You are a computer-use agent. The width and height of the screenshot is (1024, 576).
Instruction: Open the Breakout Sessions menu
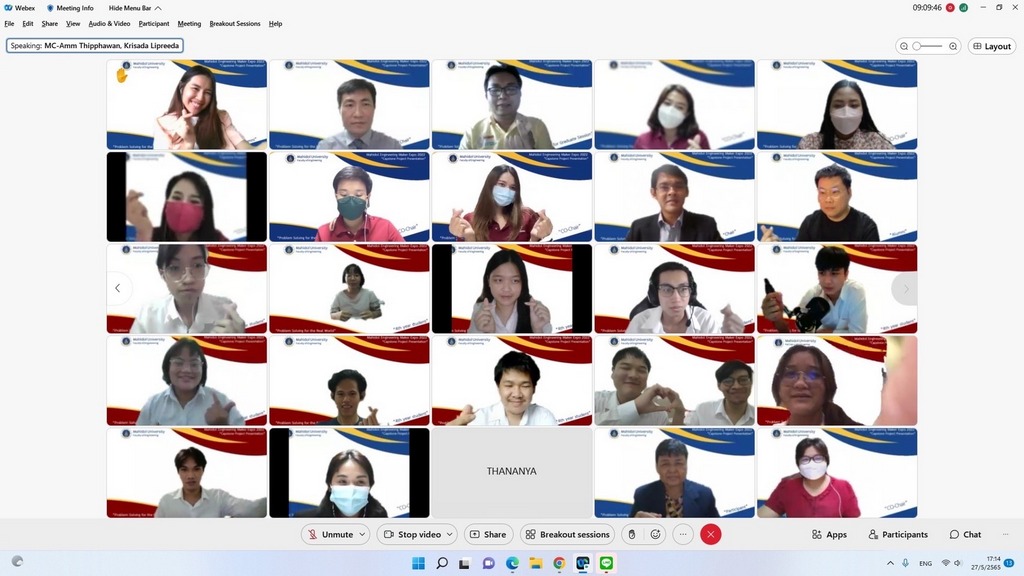point(235,24)
